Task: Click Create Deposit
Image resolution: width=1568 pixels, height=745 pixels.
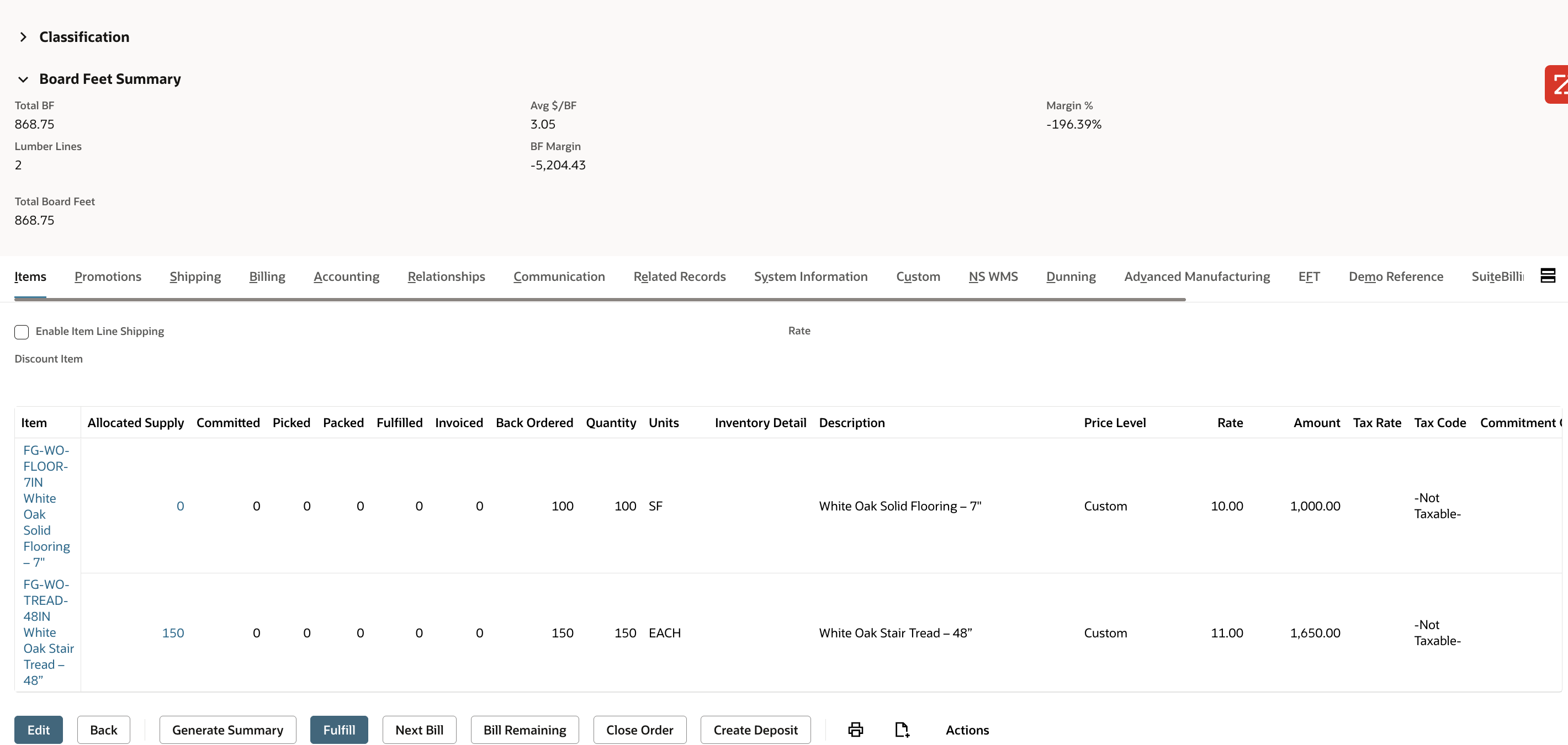Action: click(x=755, y=730)
